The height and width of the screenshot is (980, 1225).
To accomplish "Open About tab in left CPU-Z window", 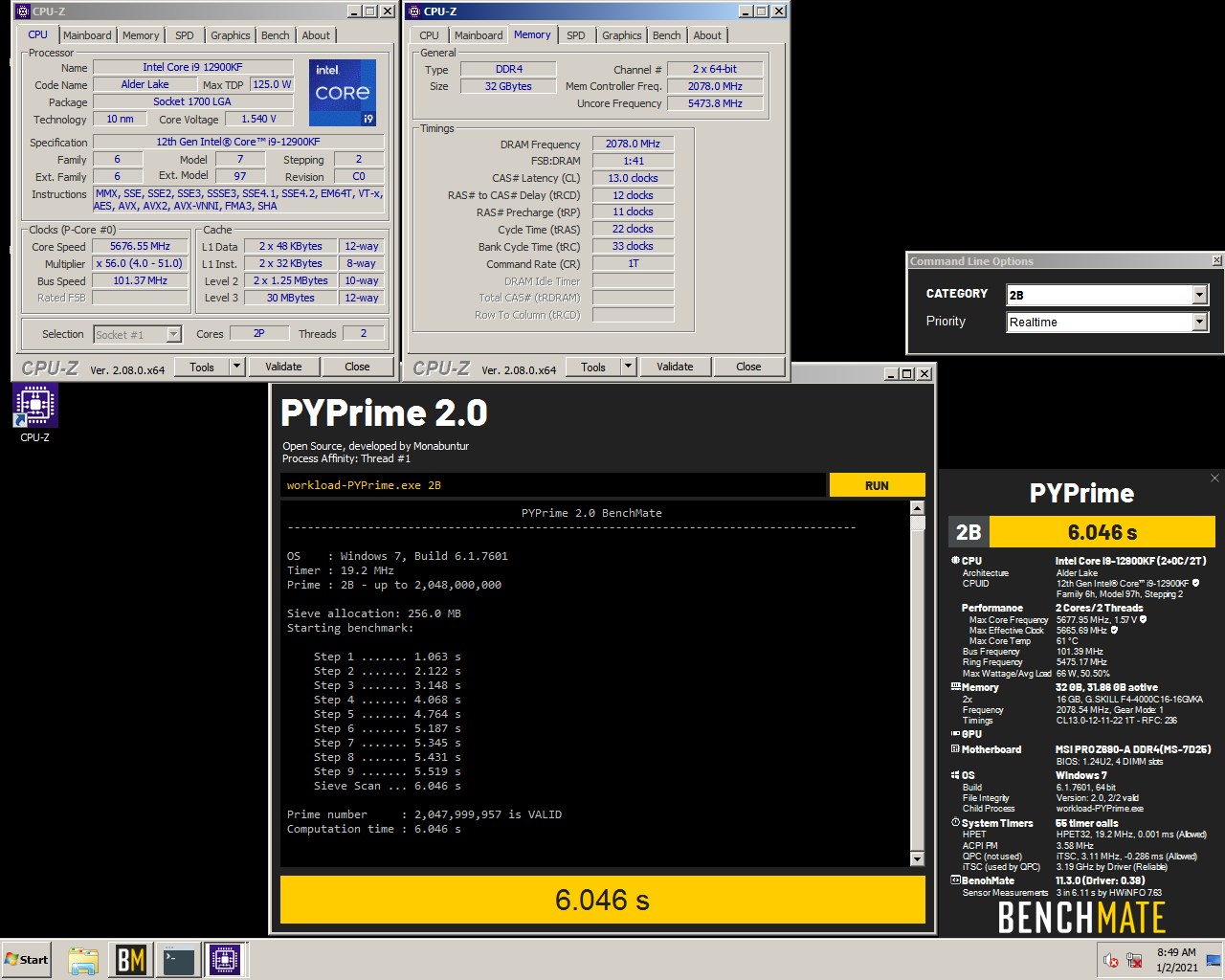I will (316, 35).
